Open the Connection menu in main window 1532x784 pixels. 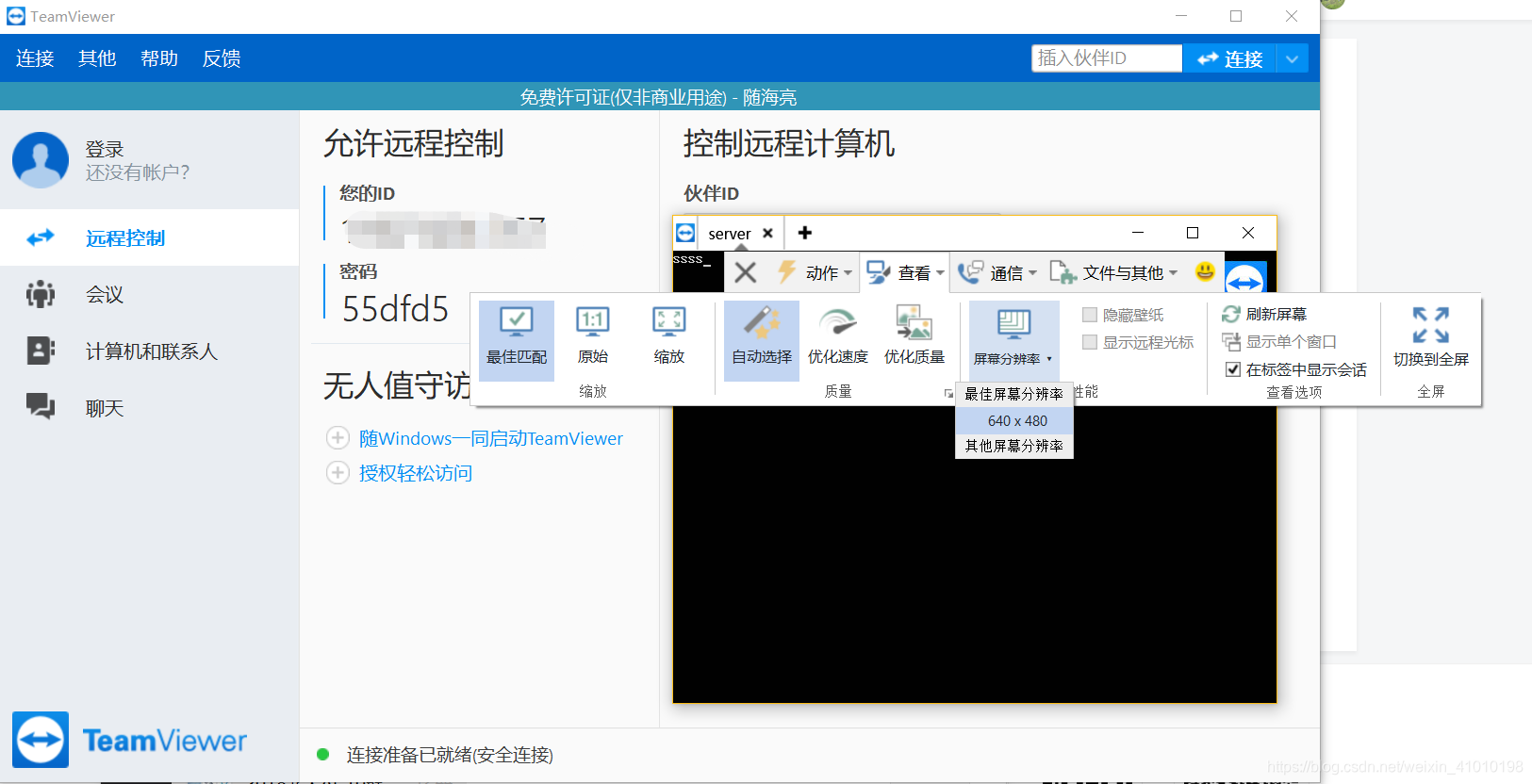[x=35, y=58]
